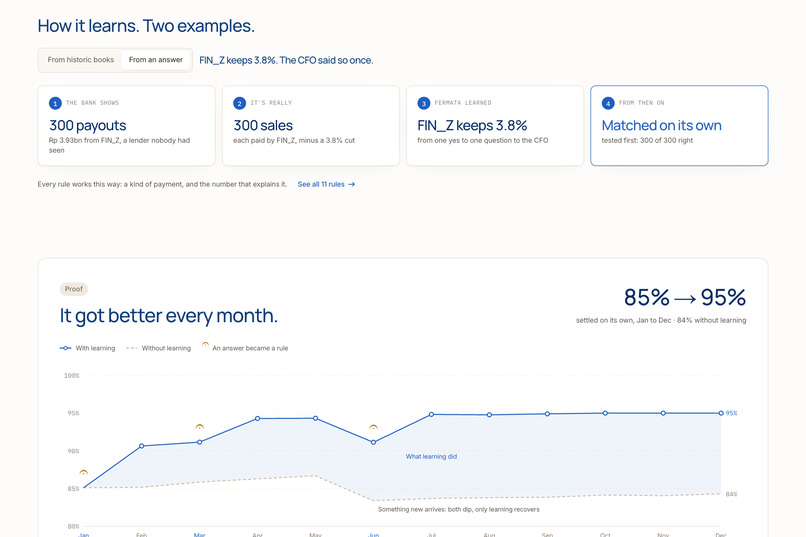Click the blue 95% end label
This screenshot has width=806, height=537.
click(731, 413)
